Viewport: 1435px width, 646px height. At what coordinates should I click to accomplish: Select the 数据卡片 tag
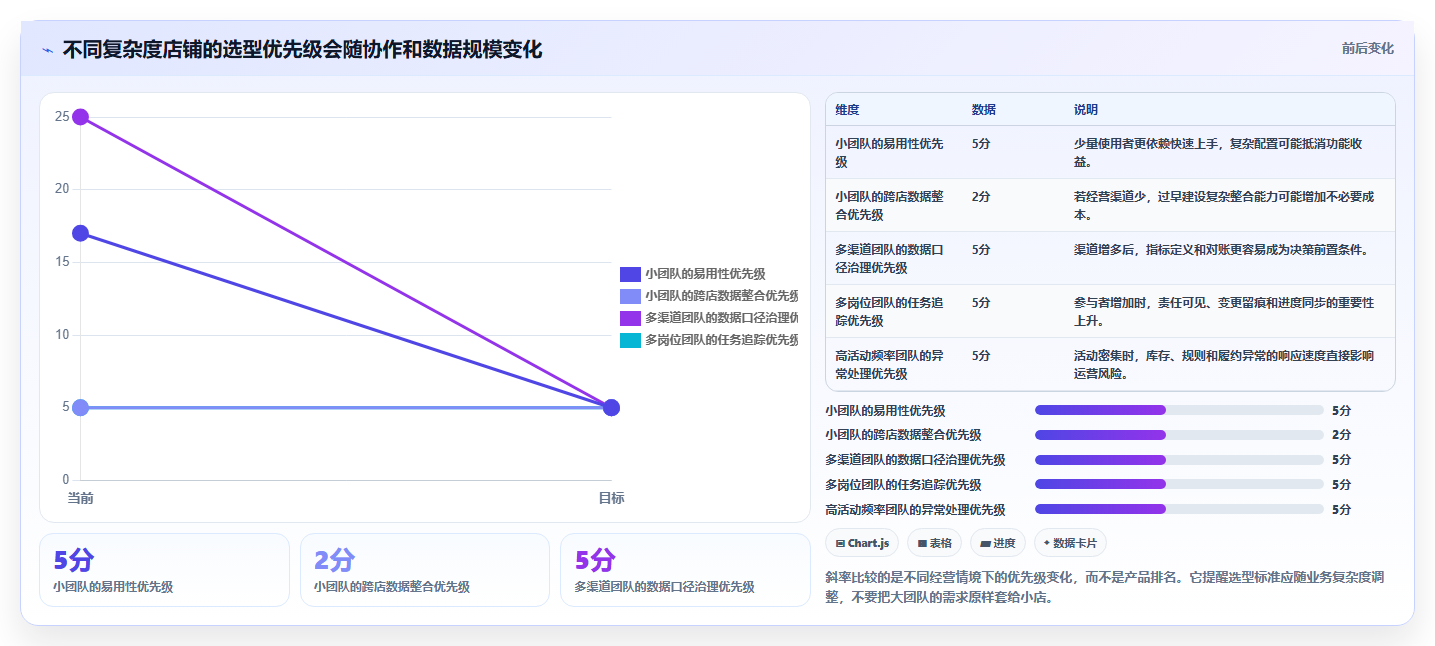(1070, 543)
